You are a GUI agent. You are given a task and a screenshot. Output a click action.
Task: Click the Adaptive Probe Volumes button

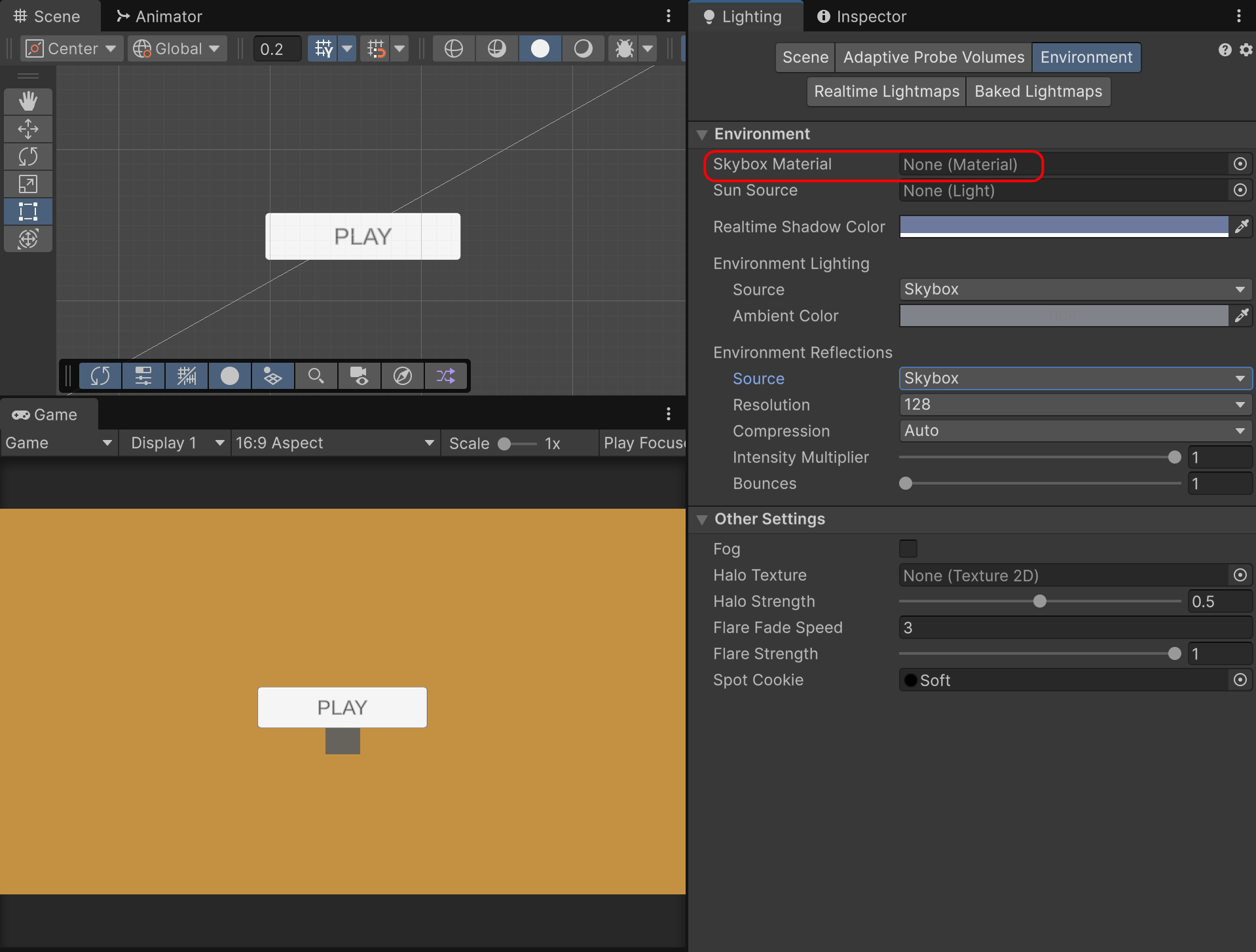pos(933,57)
